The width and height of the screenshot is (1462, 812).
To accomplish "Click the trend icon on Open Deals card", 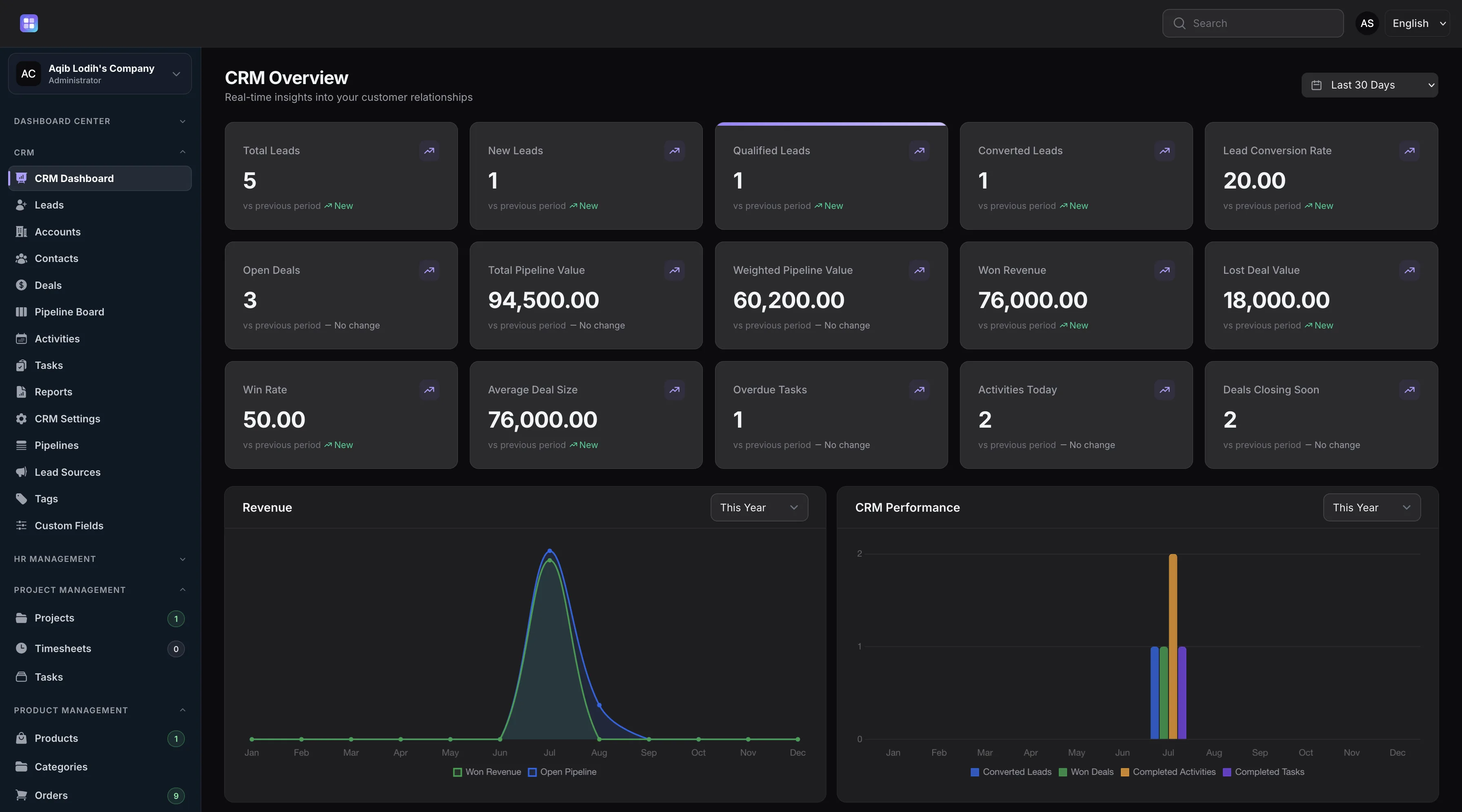I will [x=429, y=271].
